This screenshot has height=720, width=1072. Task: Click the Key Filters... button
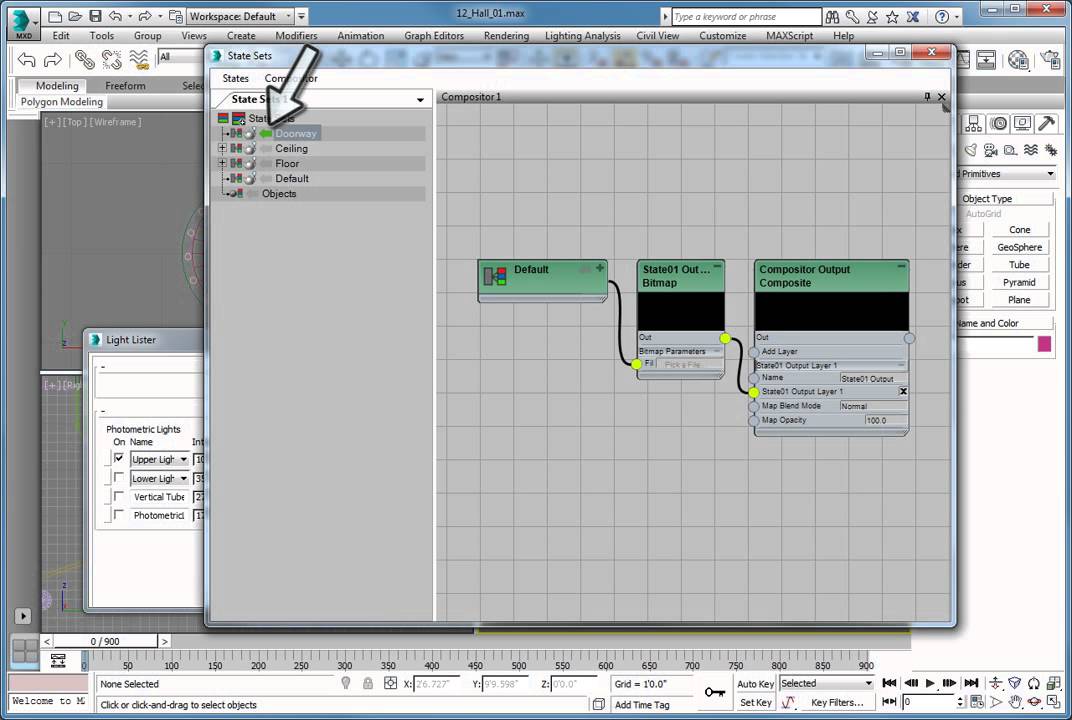tap(837, 702)
